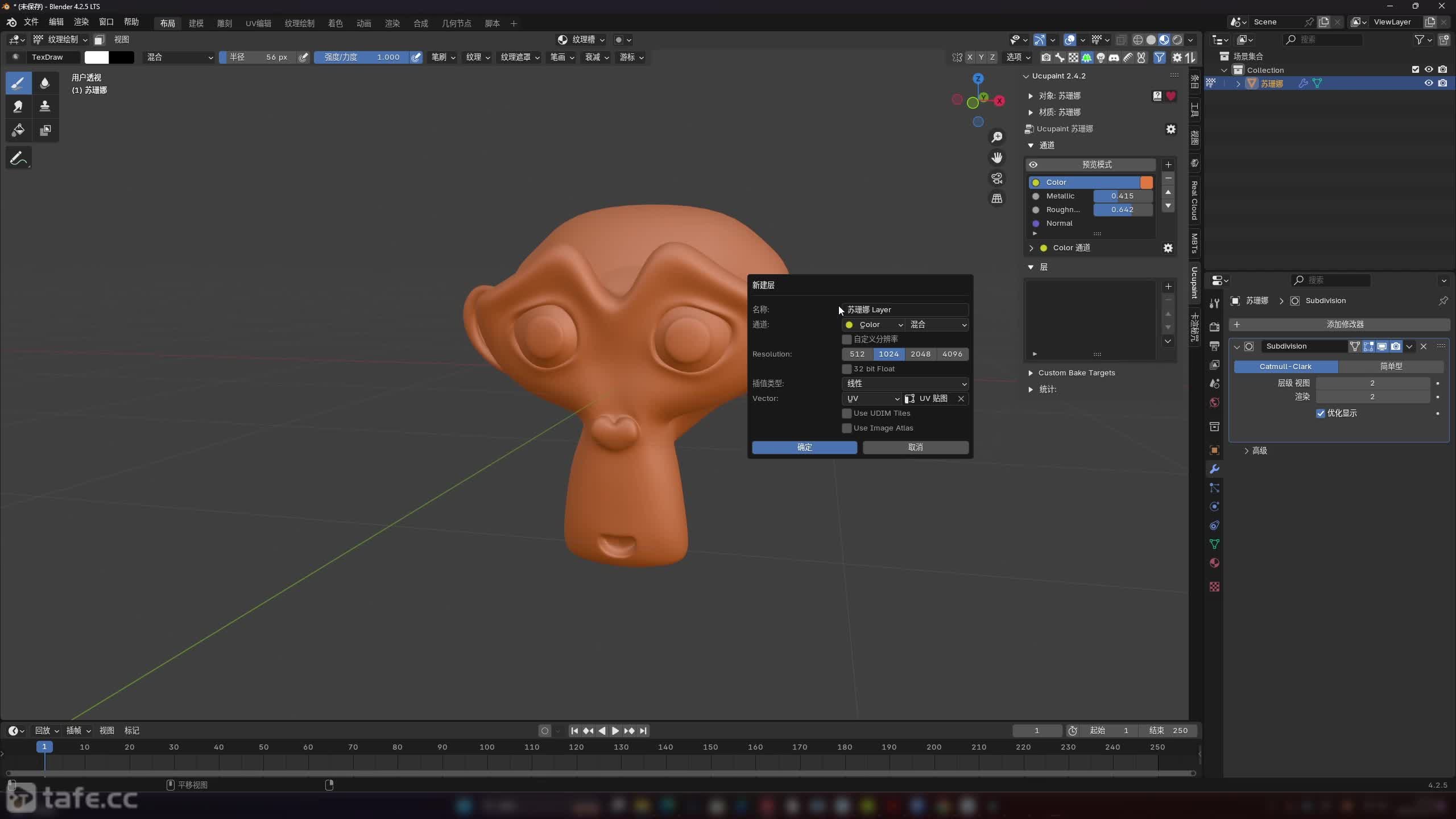Select the Soften brush tool
This screenshot has width=1456, height=819.
(x=44, y=83)
